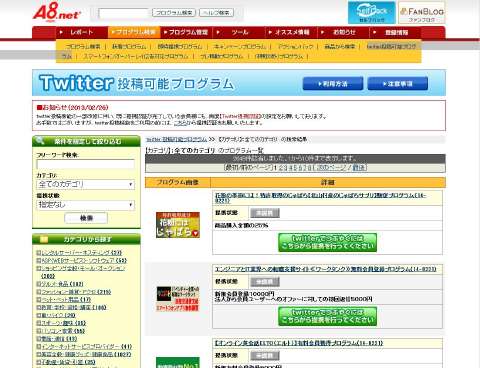Click the 検索 button in filter panel
Viewport: 480px width, 368px height.
[x=86, y=218]
